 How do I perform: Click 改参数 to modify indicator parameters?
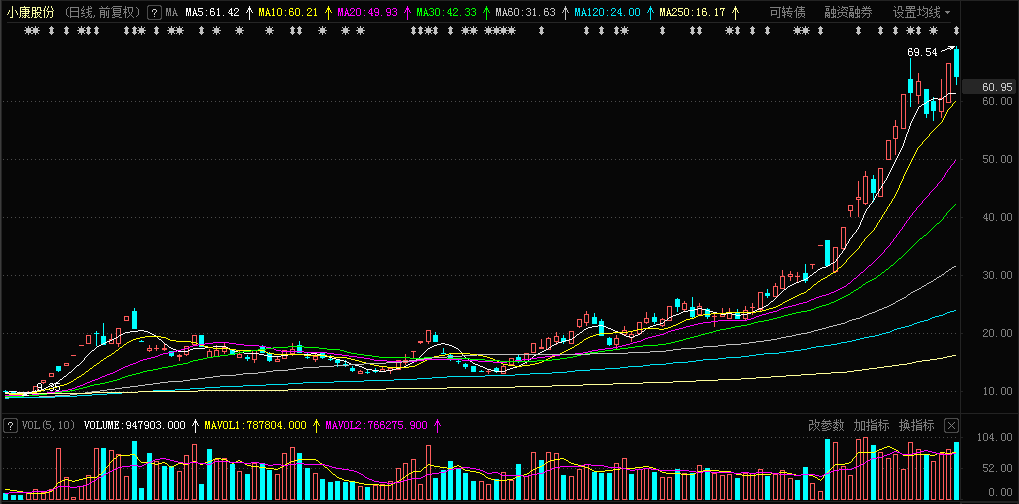coord(826,426)
